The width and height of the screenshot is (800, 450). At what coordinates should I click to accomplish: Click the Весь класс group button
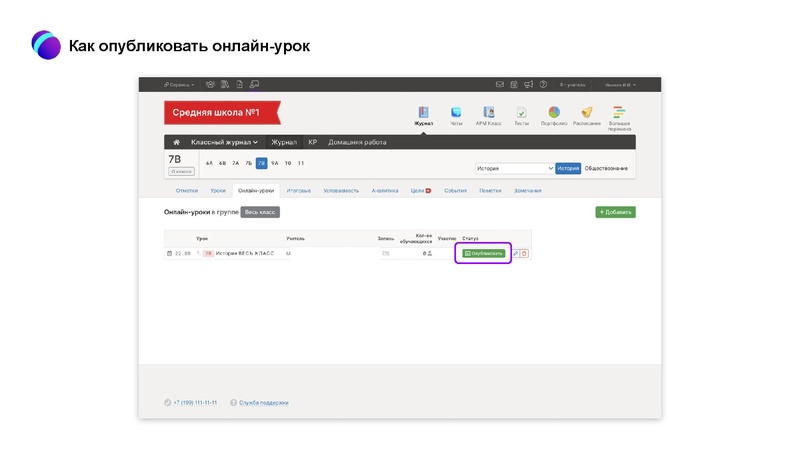tap(260, 212)
